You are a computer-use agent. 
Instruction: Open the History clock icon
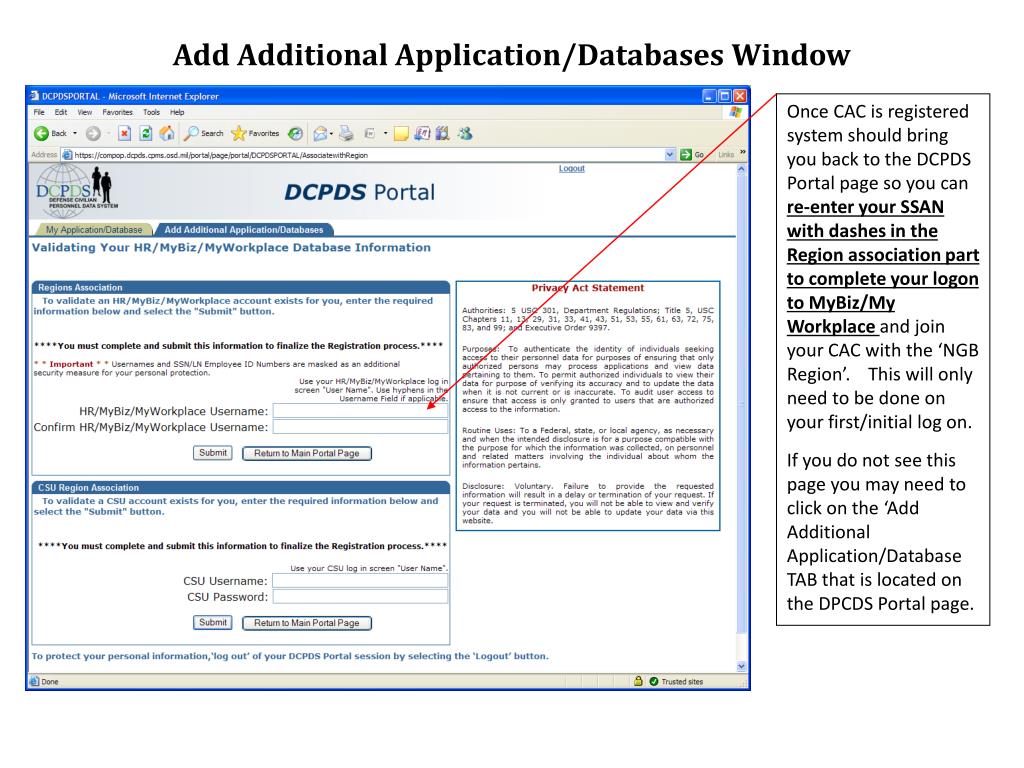pos(295,133)
